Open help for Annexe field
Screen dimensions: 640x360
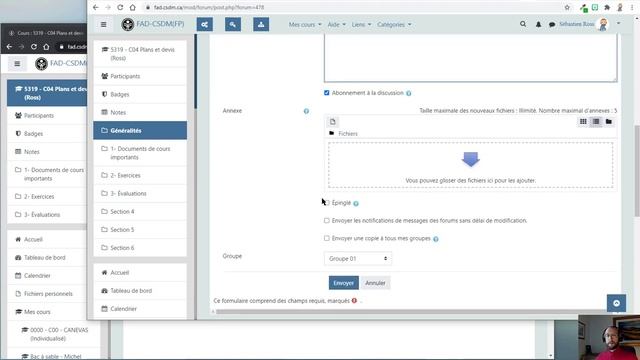tap(306, 111)
